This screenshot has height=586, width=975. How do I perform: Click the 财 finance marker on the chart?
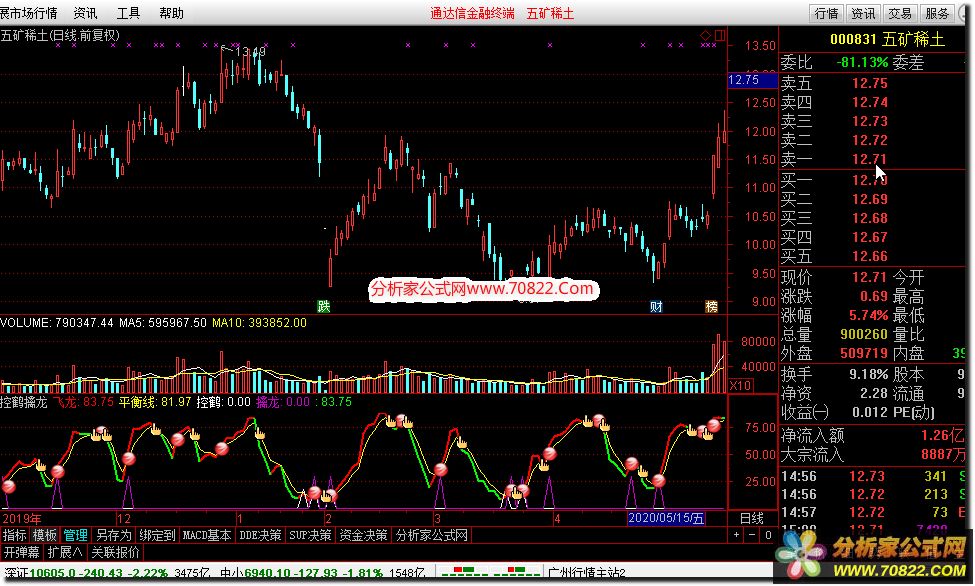(656, 306)
